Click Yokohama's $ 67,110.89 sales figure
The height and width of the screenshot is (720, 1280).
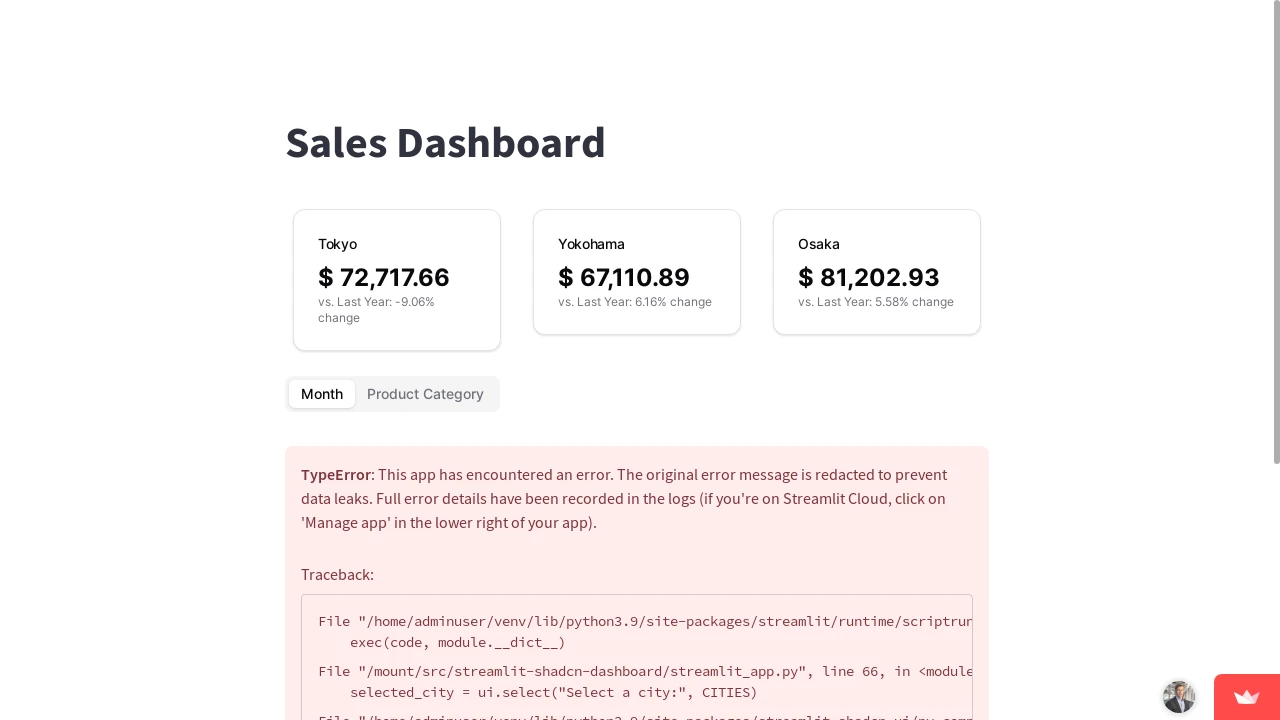(624, 277)
